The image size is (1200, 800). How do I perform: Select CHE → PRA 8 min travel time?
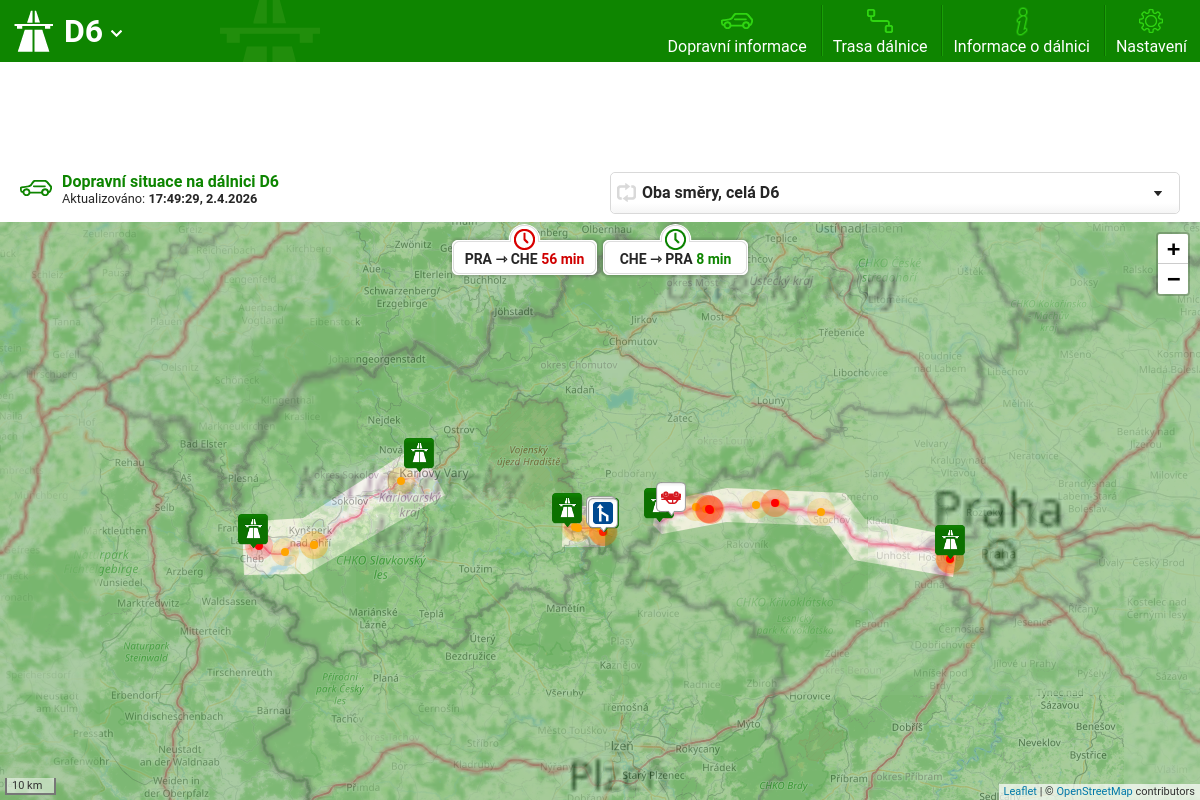675,258
